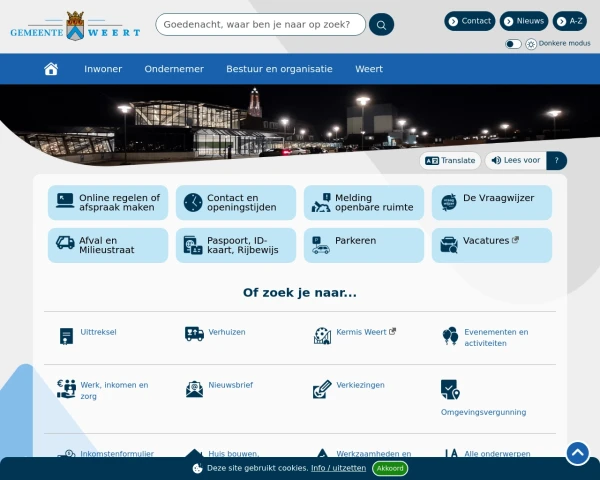Start Lees voor read-aloud
The height and width of the screenshot is (480, 600).
[516, 160]
